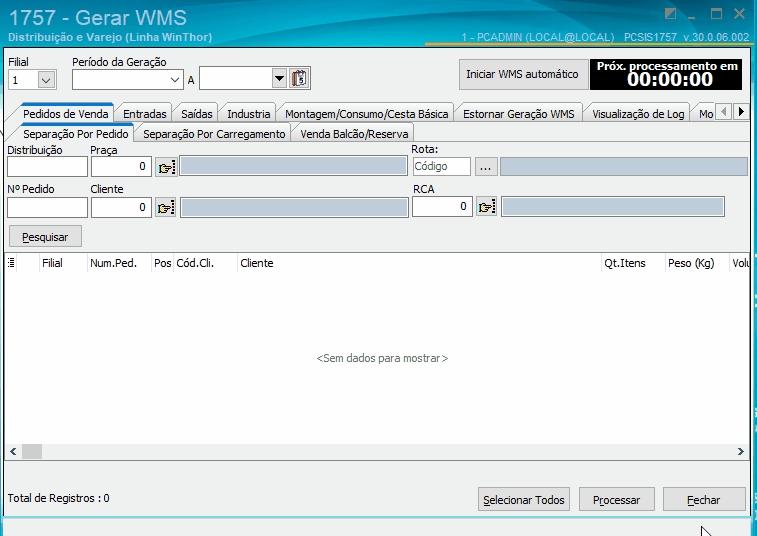757x536 pixels.
Task: Open the calendar icon next to the period end date
Action: pos(299,78)
